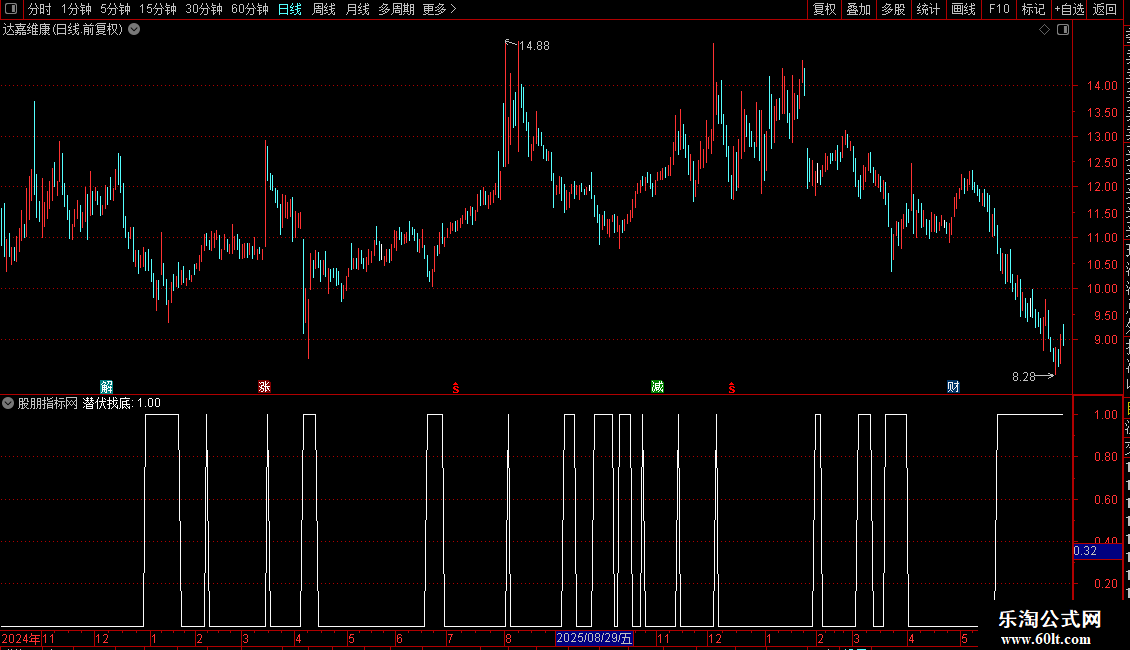
Task: Switch to the 分时 chart tab
Action: pos(40,9)
